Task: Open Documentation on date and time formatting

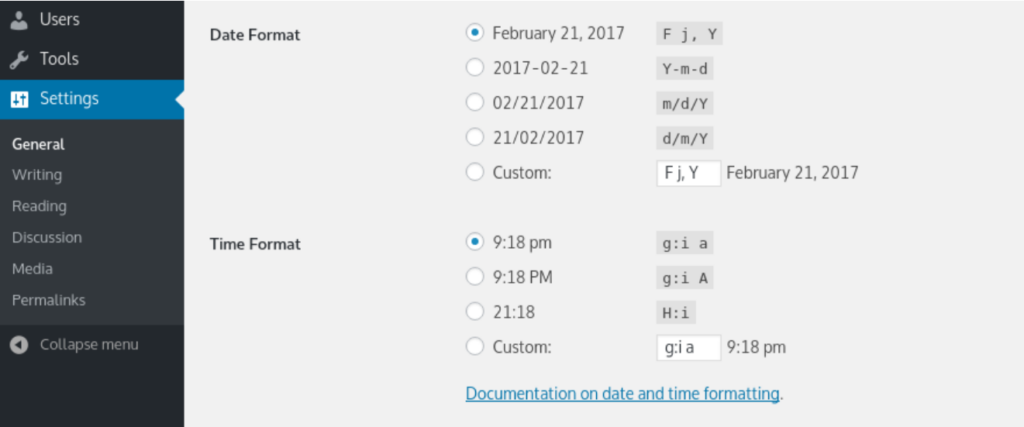Action: pyautogui.click(x=622, y=394)
